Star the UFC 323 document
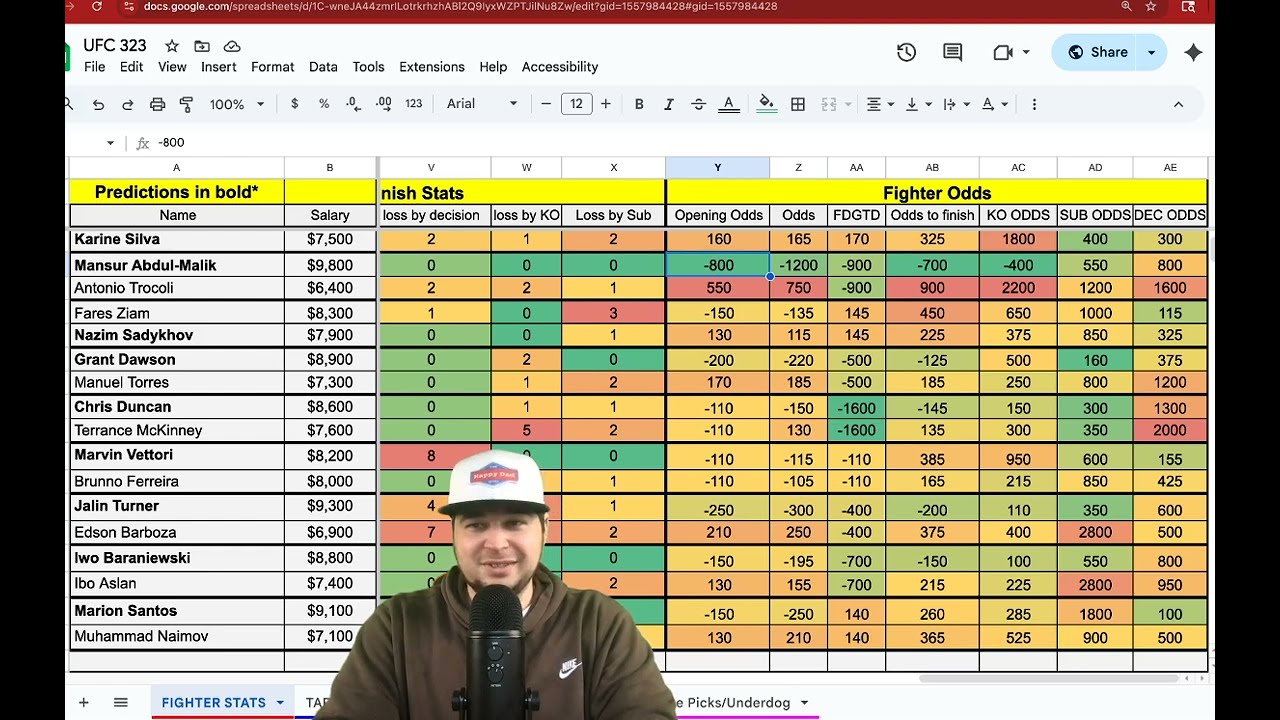The image size is (1280, 720). [x=172, y=46]
